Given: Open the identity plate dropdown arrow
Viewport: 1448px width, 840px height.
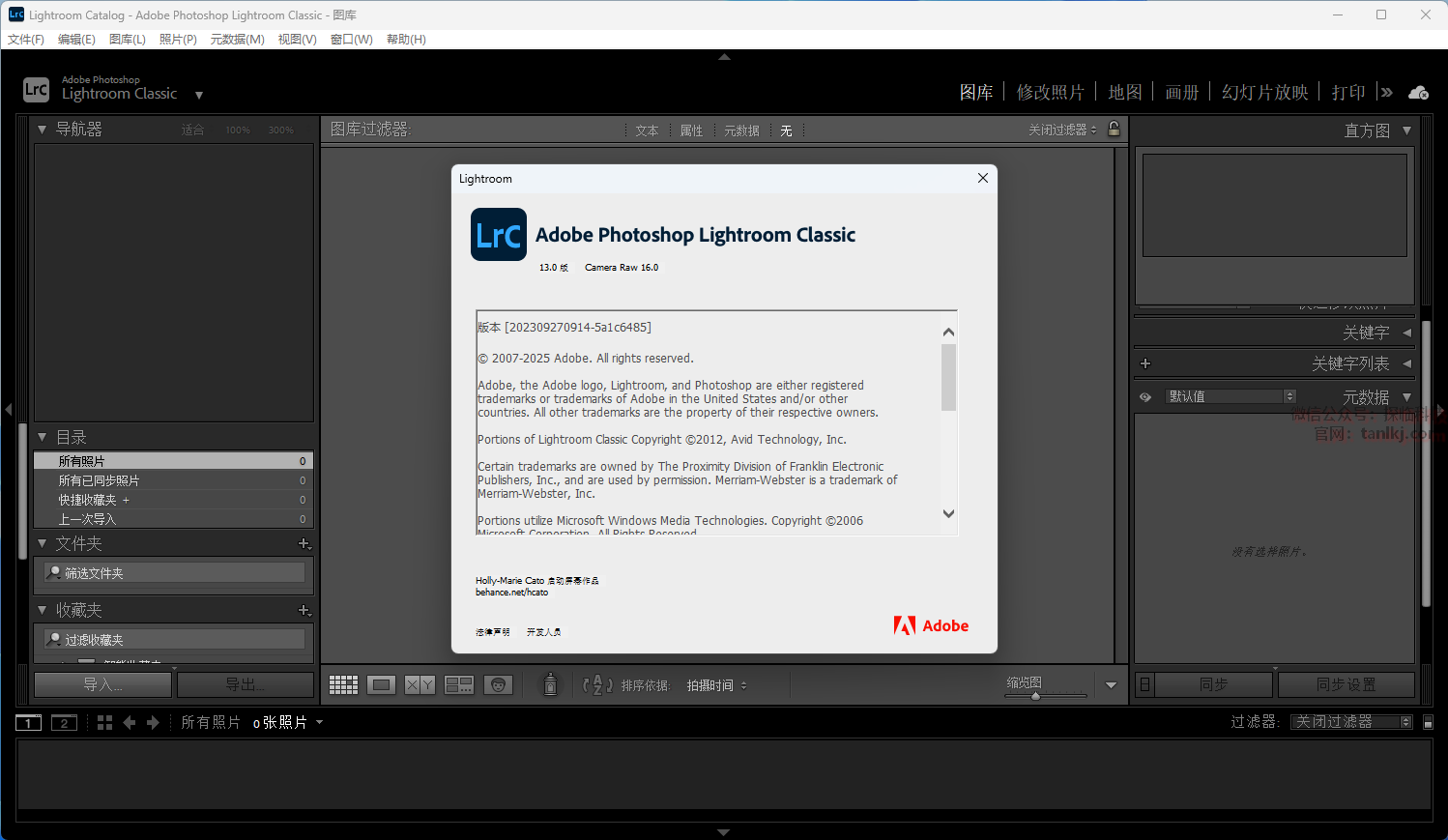Looking at the screenshot, I should tap(199, 95).
